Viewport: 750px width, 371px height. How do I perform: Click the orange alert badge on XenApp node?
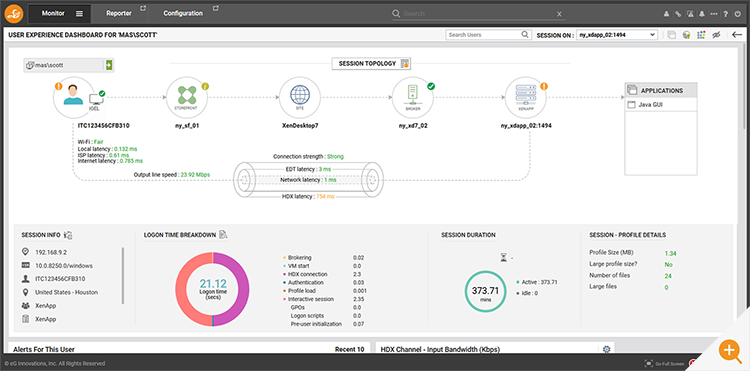[544, 87]
